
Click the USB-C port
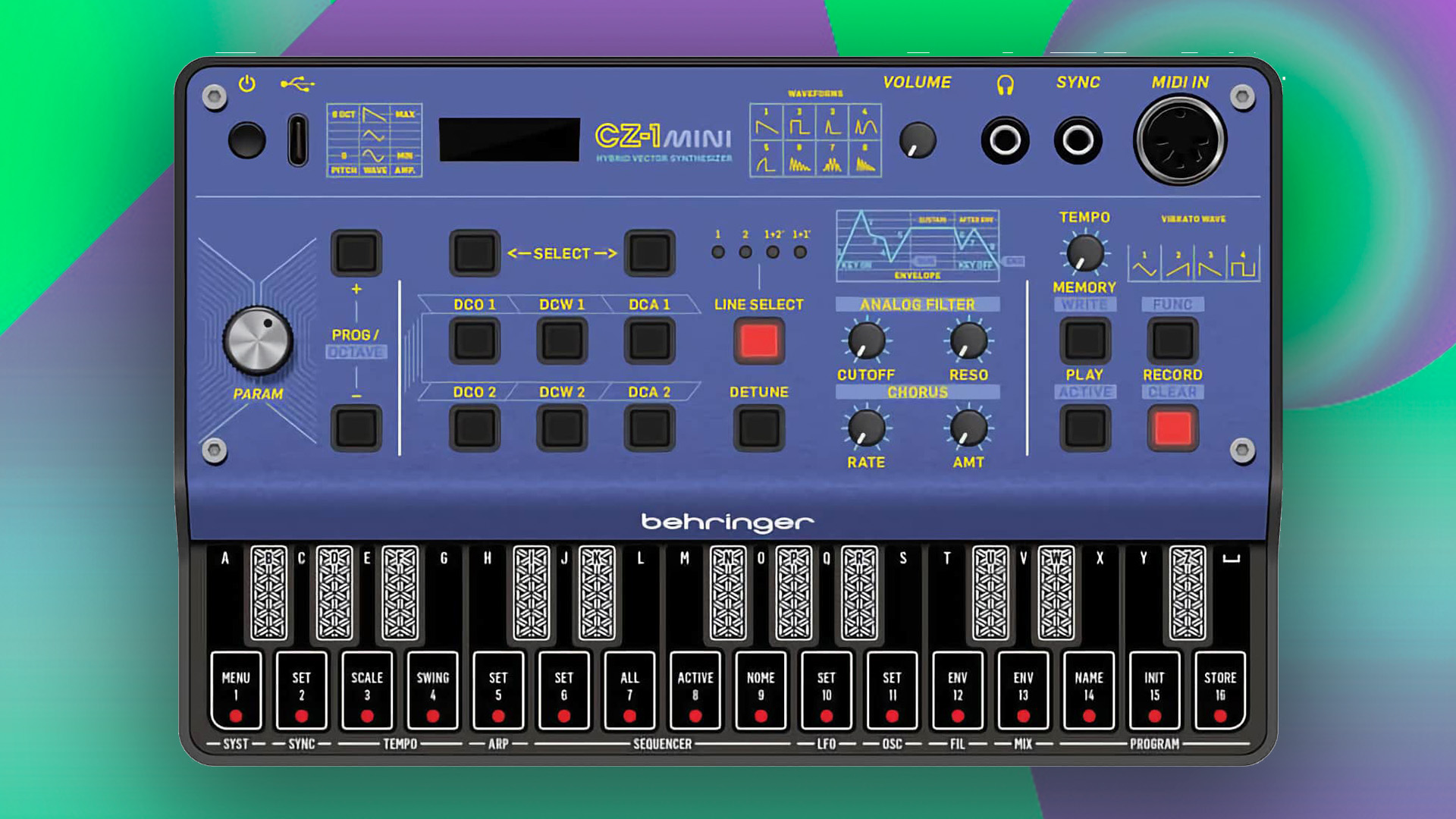[298, 140]
